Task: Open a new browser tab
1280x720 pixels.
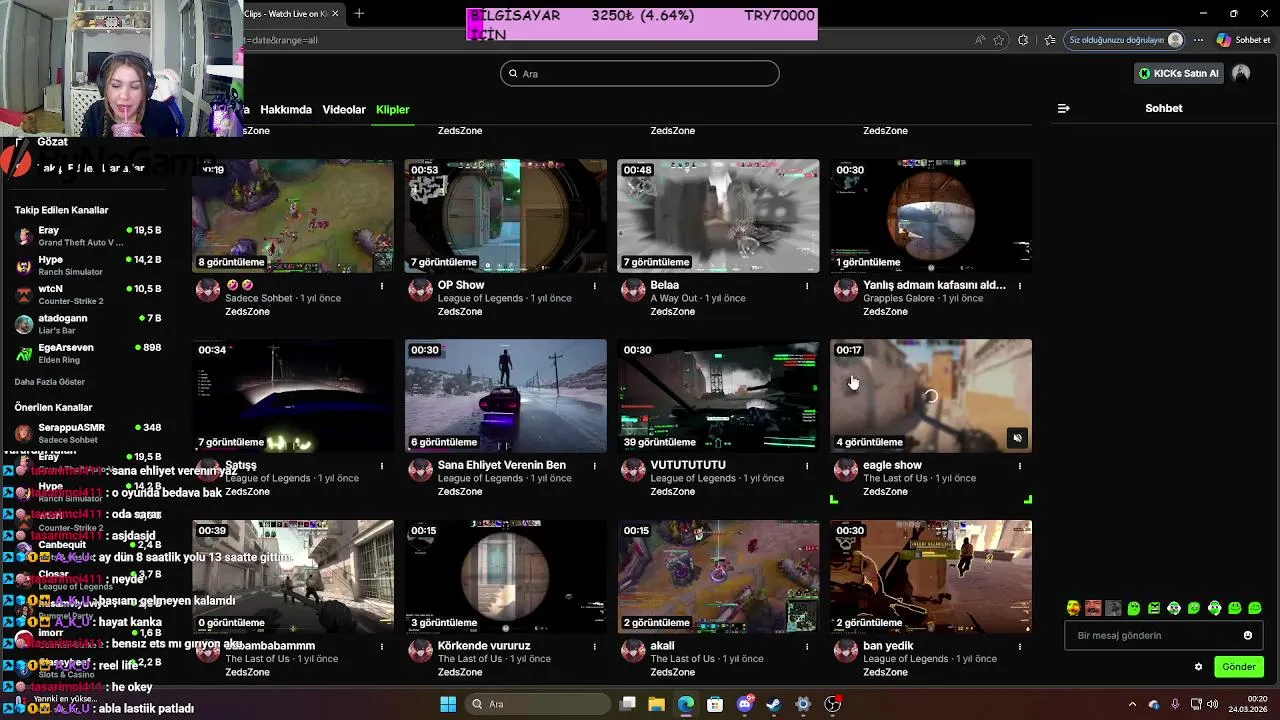Action: tap(359, 13)
